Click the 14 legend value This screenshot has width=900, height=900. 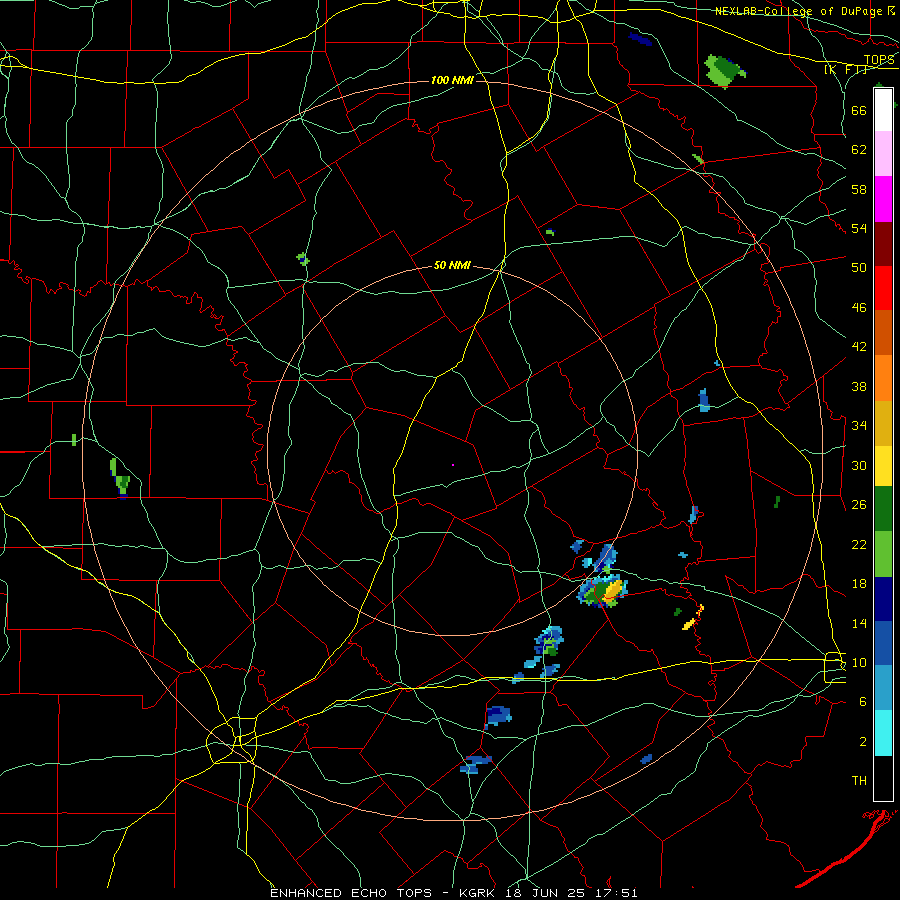(x=859, y=623)
